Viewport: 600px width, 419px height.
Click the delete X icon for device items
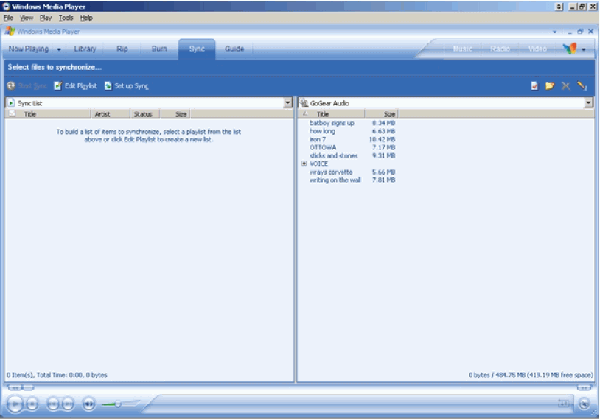[x=566, y=86]
